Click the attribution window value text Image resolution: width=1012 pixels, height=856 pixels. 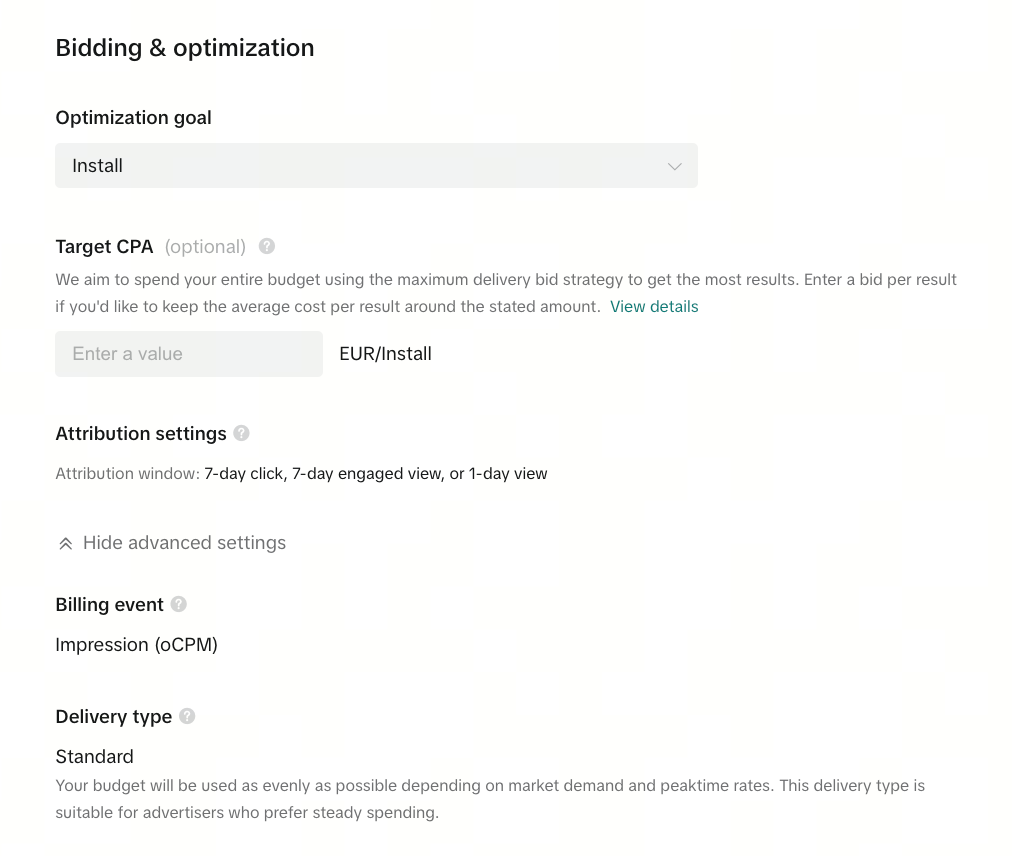(376, 474)
